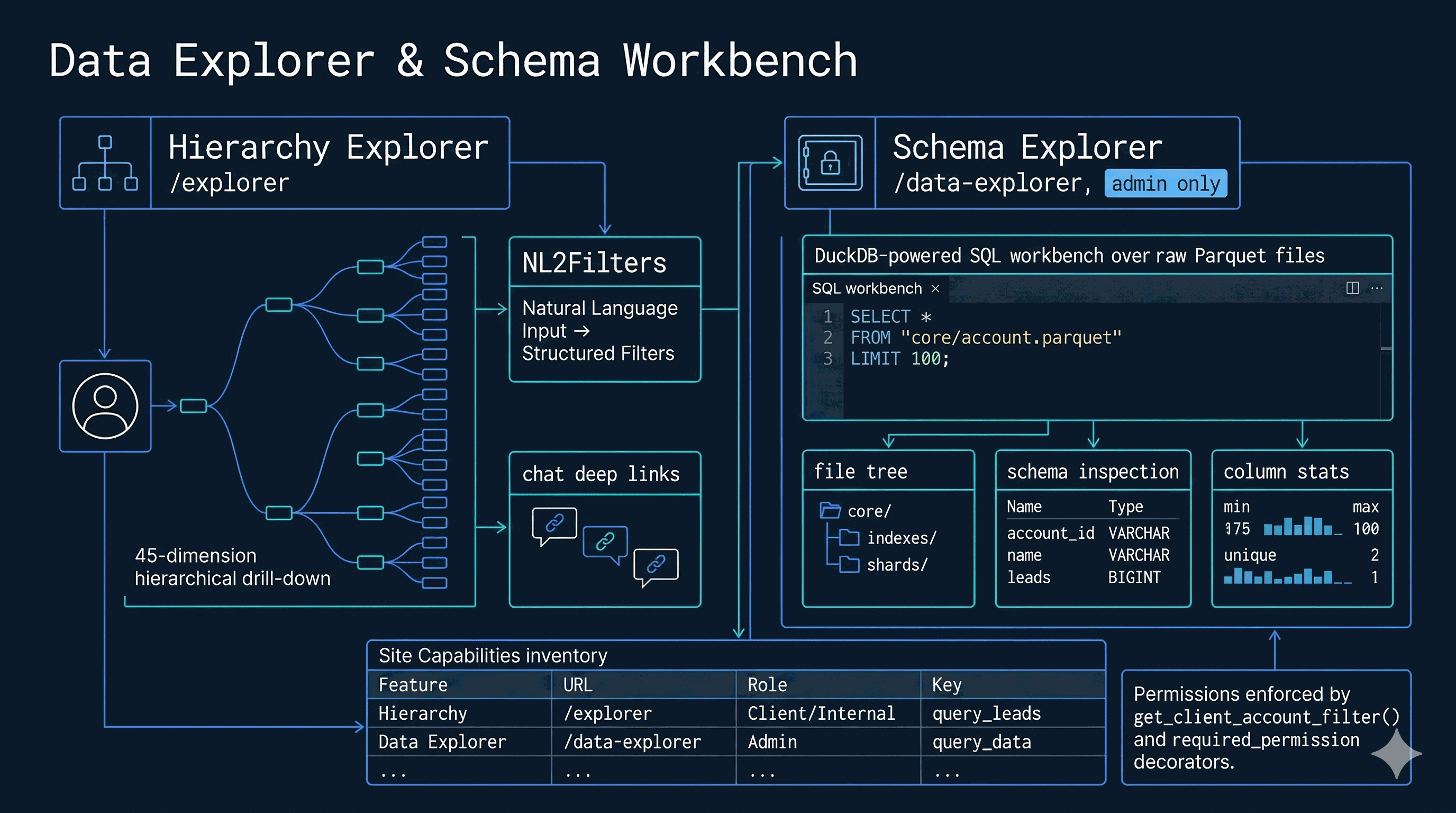Click the shards/ folder icon
Screen dimensions: 1456x813
point(849,564)
